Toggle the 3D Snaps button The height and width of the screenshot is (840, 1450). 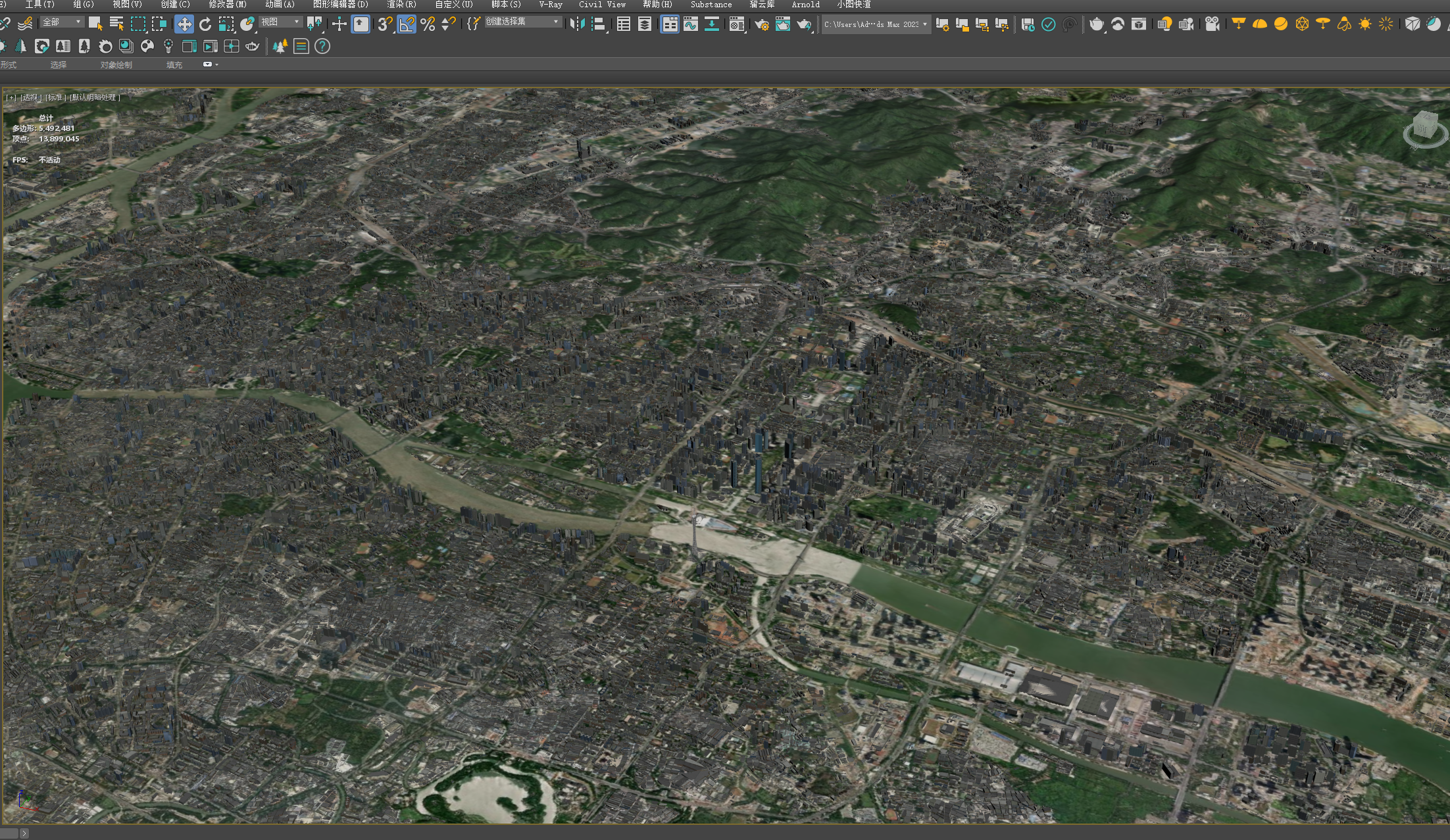pyautogui.click(x=385, y=24)
